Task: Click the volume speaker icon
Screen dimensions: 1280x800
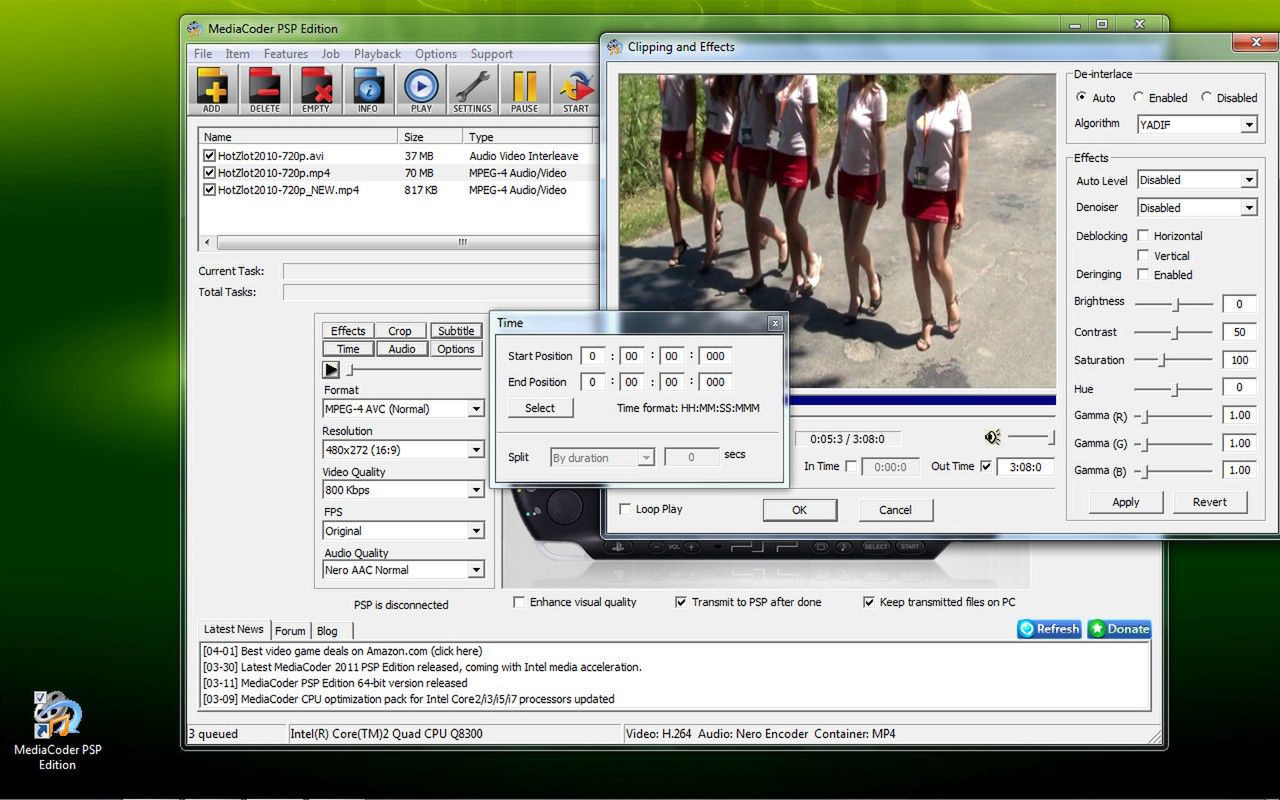Action: [992, 437]
